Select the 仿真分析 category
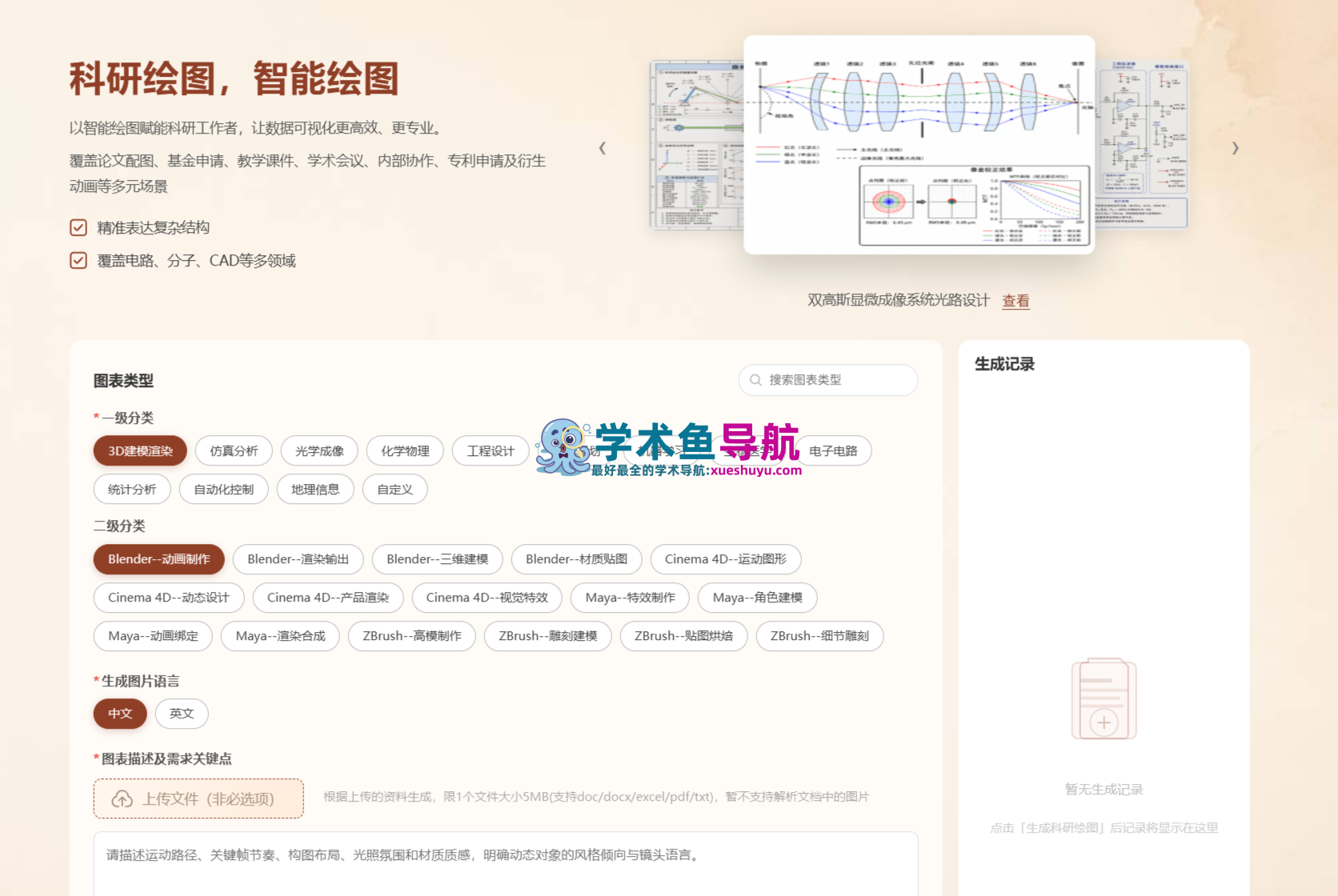 (234, 451)
